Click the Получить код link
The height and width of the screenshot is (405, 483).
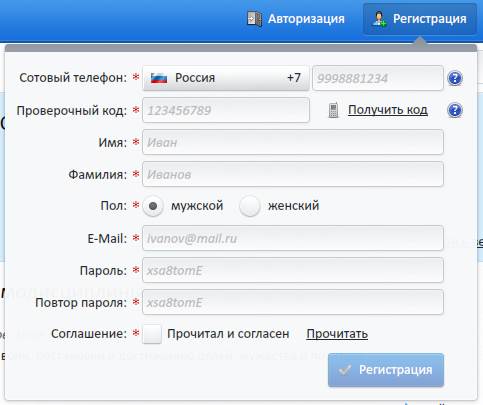click(388, 110)
